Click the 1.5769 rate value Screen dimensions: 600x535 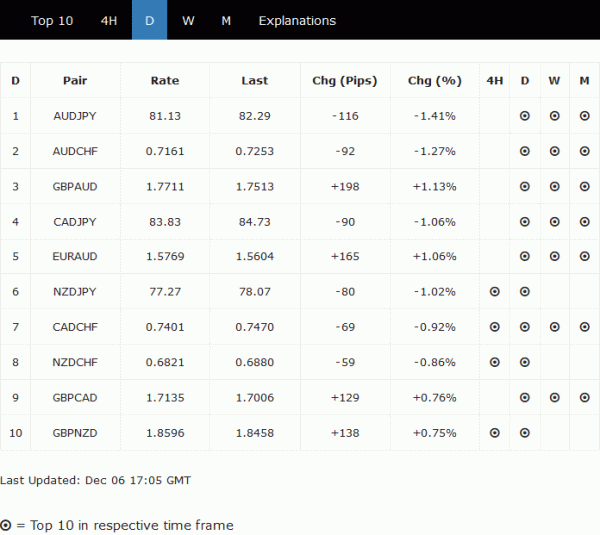click(x=165, y=256)
